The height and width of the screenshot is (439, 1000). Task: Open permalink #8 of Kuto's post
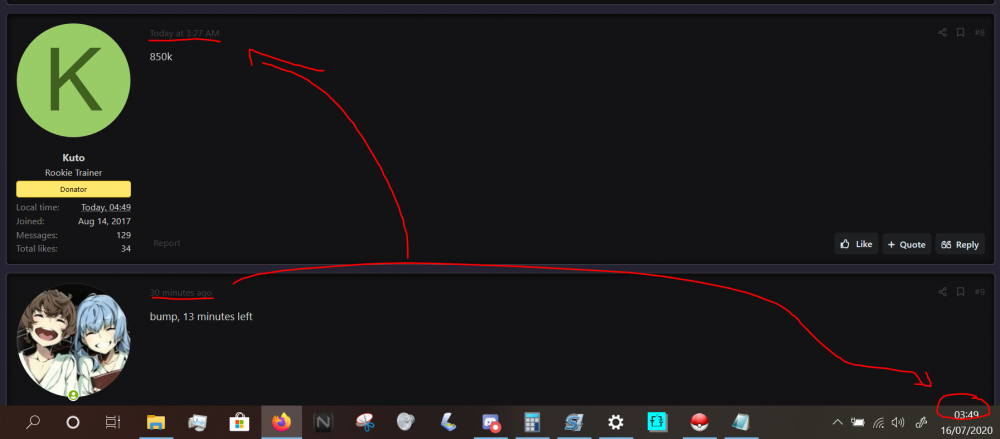tap(980, 33)
